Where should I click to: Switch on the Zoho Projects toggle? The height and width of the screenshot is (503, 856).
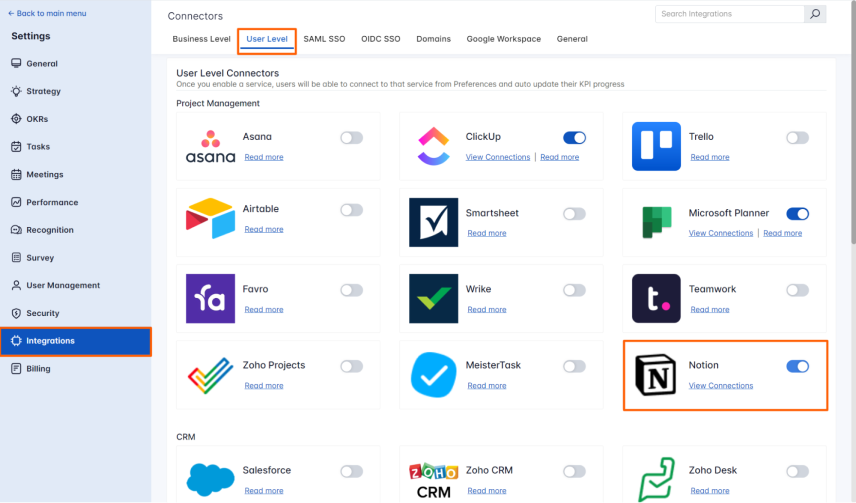pos(352,366)
